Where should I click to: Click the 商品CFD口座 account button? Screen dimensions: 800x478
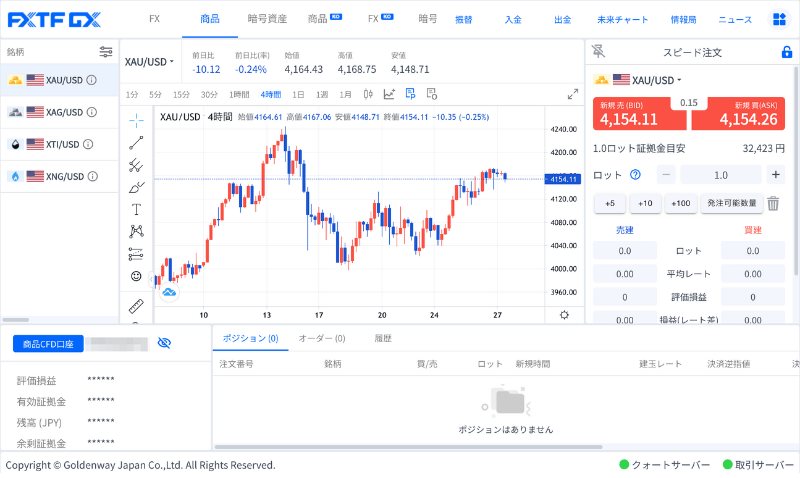pos(48,344)
